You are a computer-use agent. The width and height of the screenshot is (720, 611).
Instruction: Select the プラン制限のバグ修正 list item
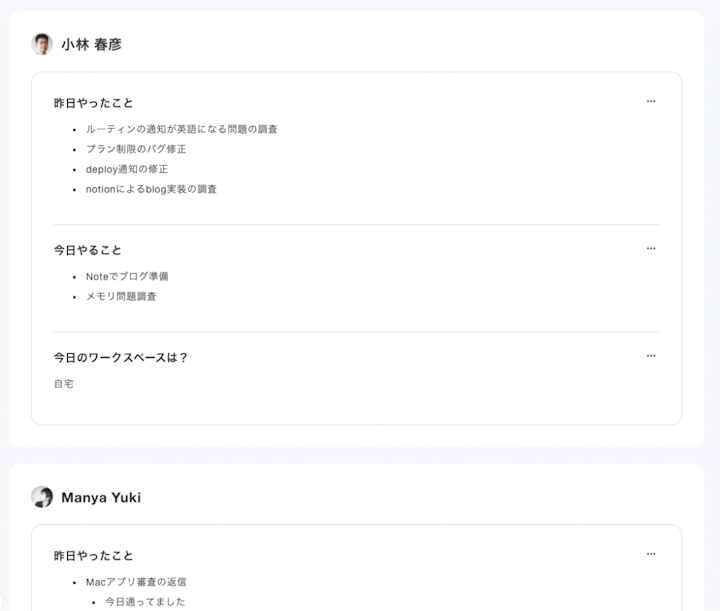(x=136, y=149)
